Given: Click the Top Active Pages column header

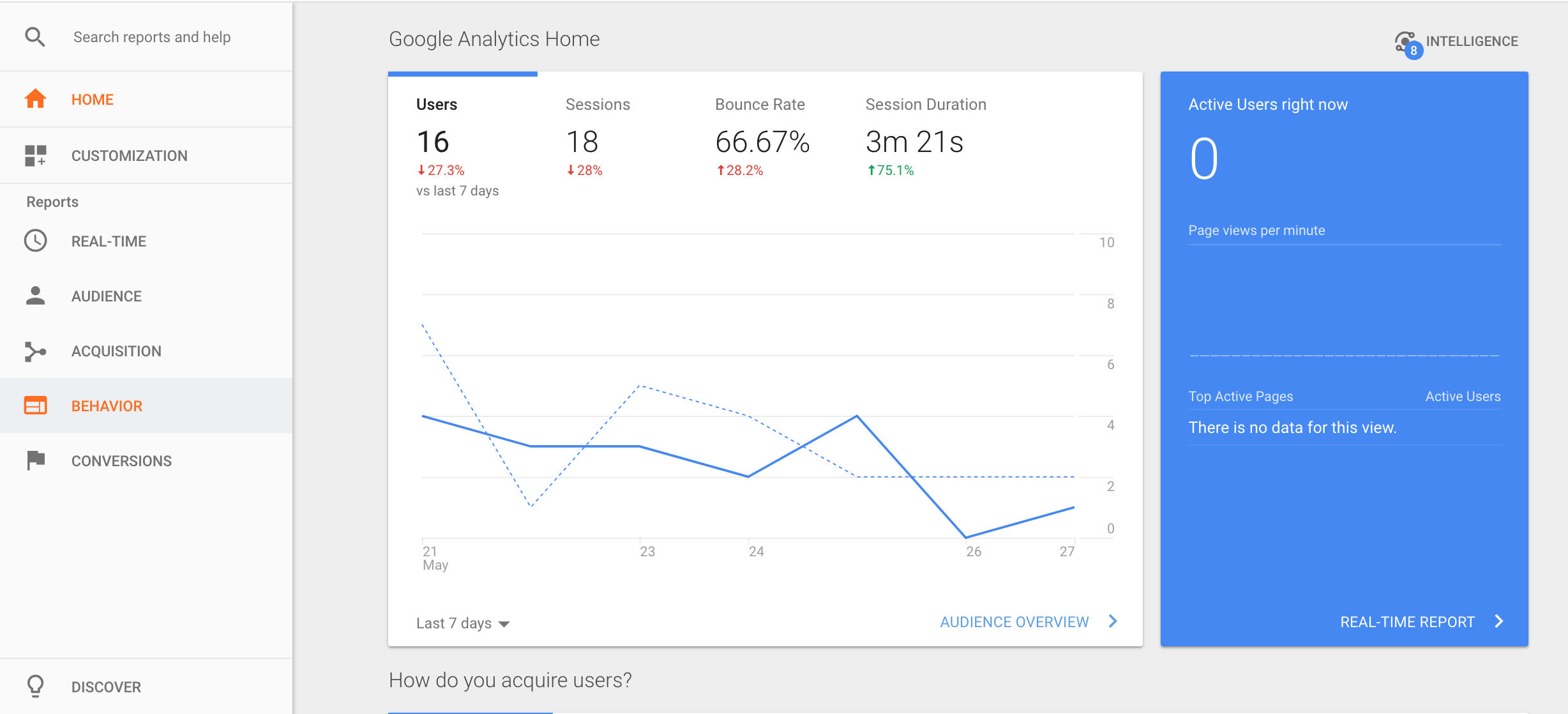Looking at the screenshot, I should click(x=1240, y=396).
